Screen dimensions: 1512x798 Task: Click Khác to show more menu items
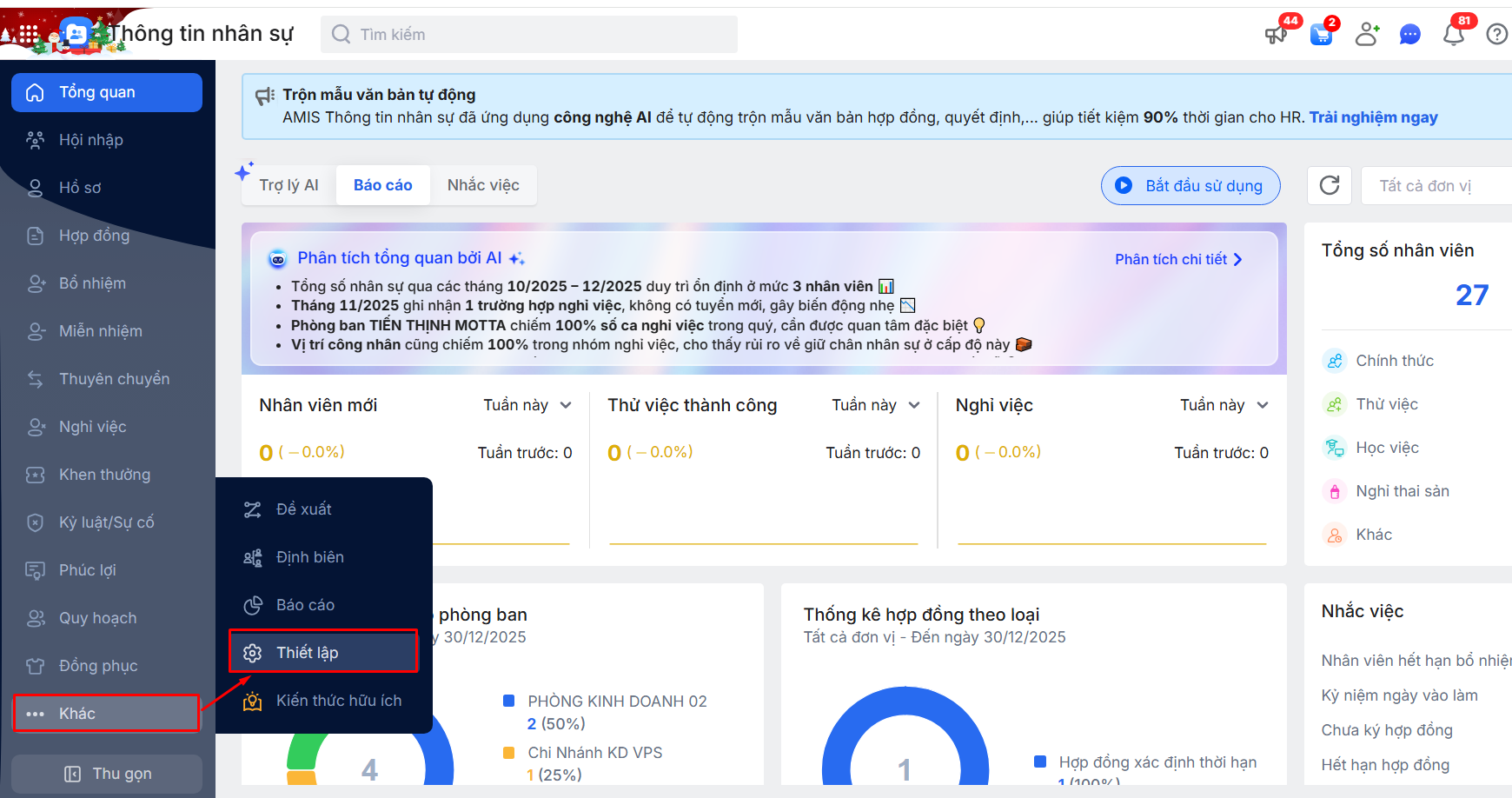point(107,714)
